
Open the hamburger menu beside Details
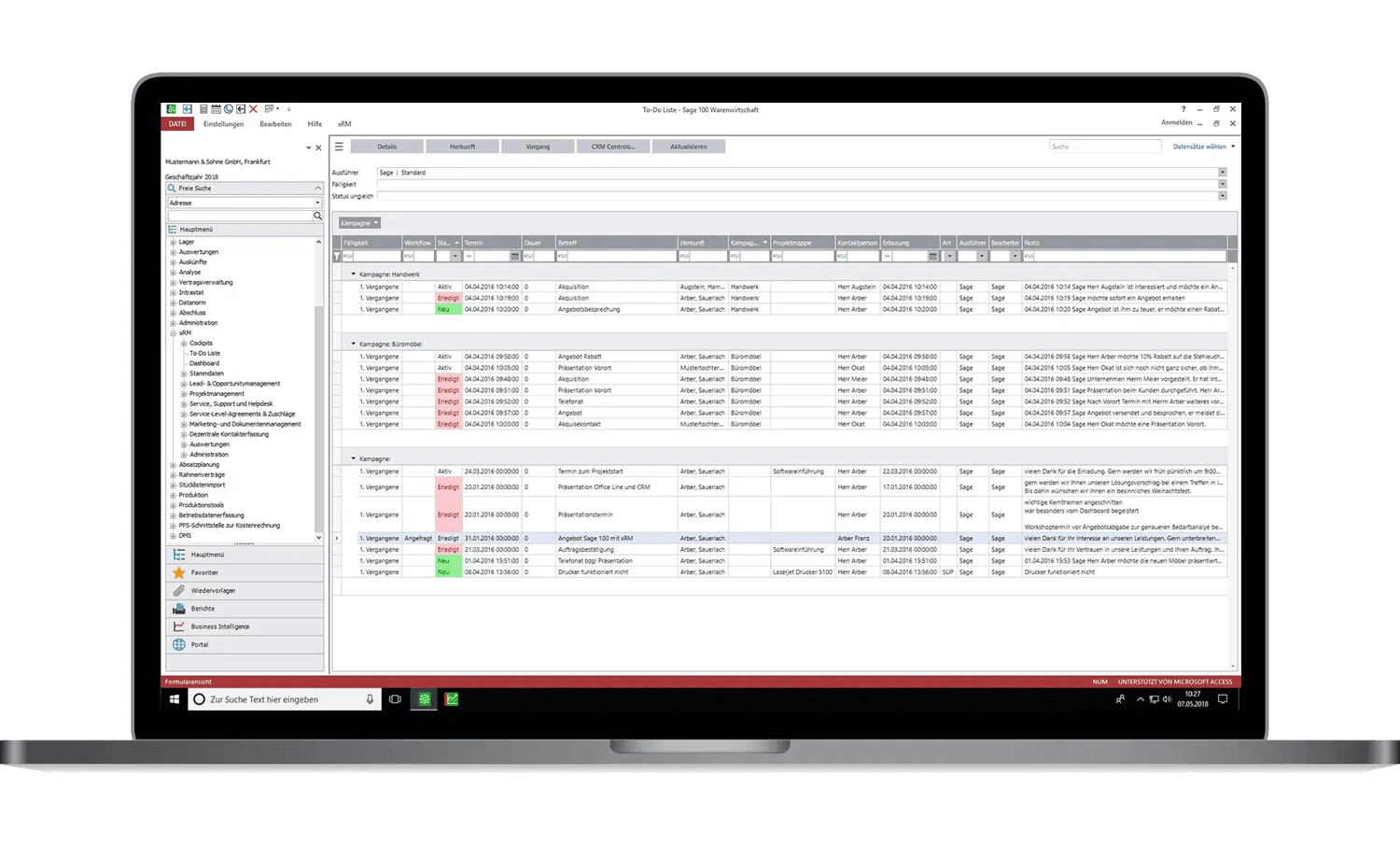click(339, 147)
